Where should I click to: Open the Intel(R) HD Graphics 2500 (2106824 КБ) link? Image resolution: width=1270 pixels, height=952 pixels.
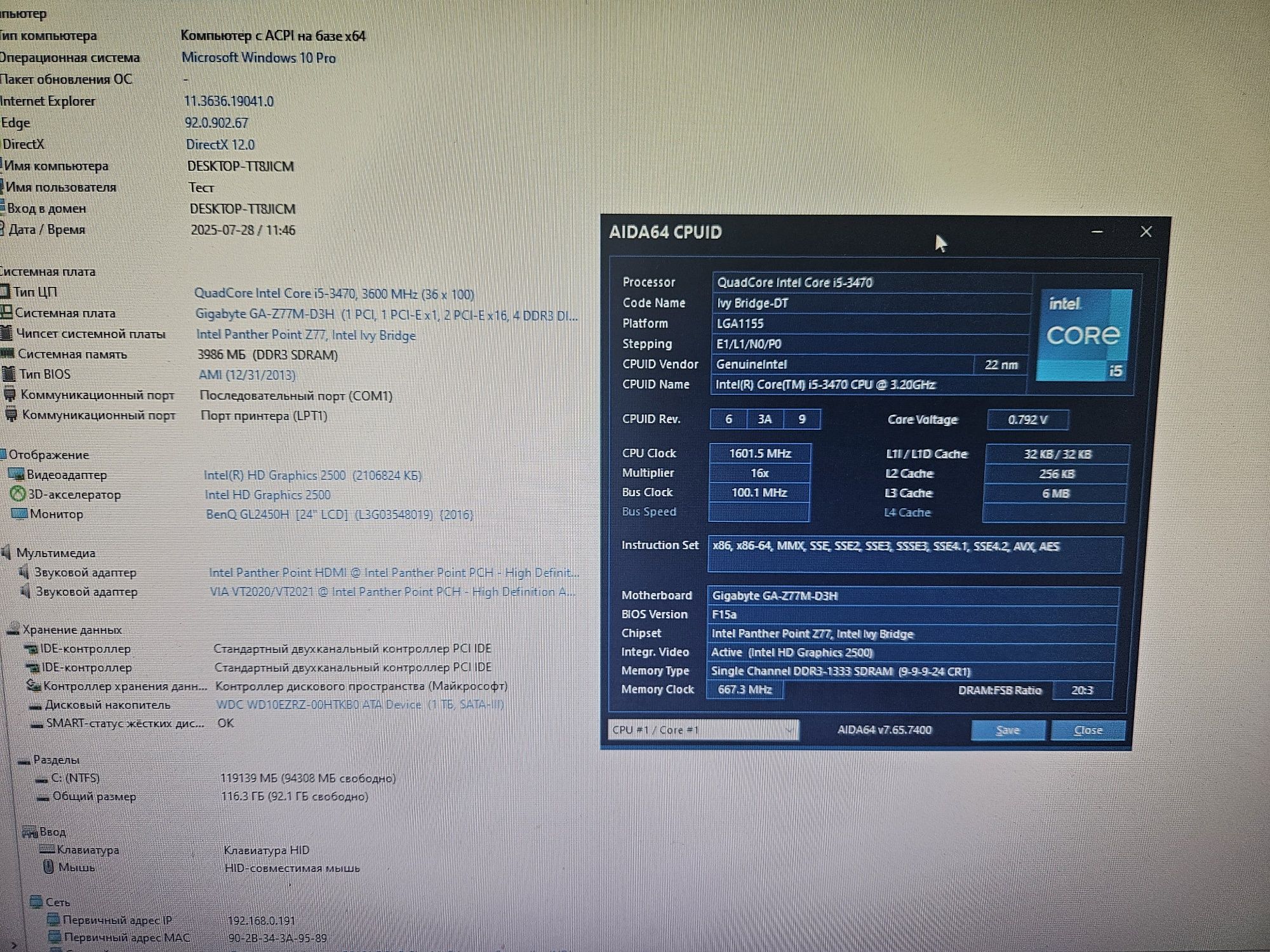pos(312,475)
